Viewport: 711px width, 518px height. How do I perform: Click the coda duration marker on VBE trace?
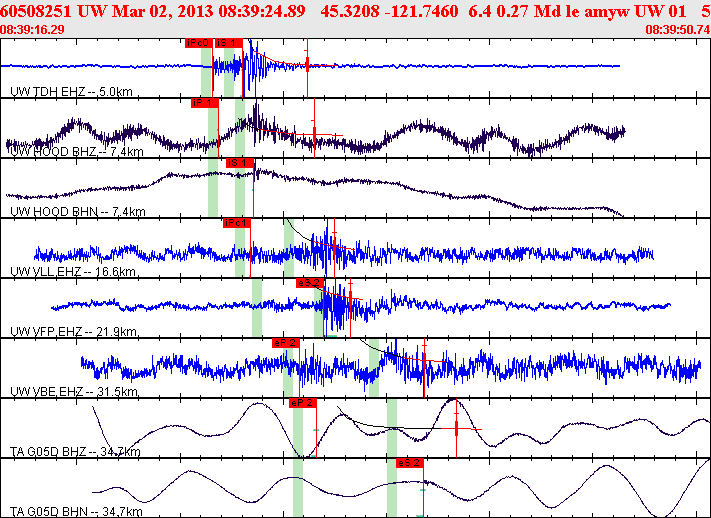pos(424,360)
